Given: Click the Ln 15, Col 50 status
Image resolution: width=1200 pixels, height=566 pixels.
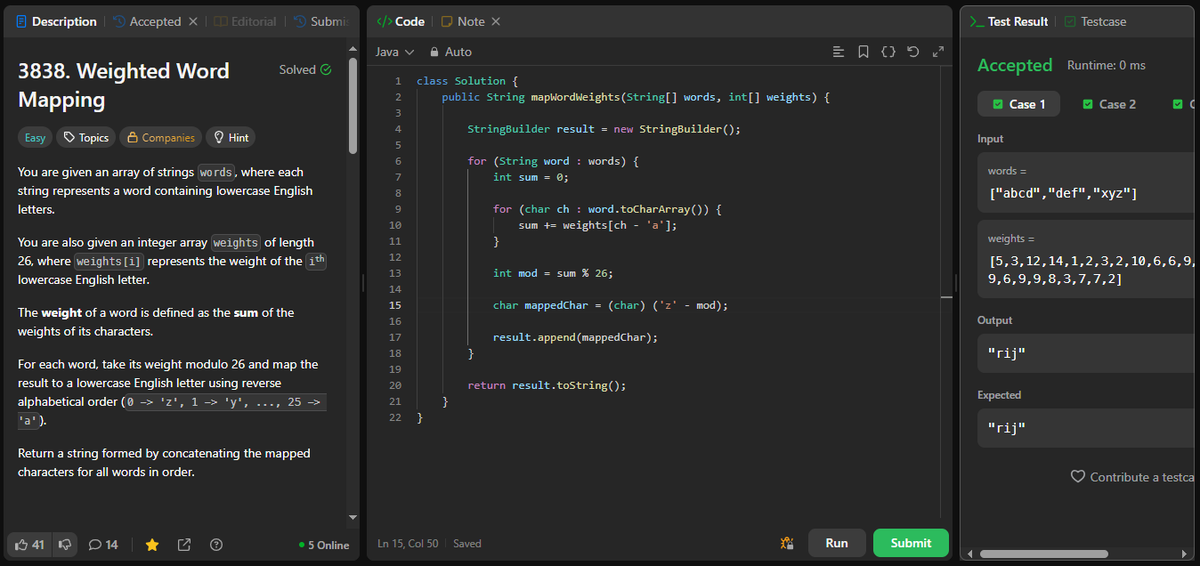Looking at the screenshot, I should (x=408, y=544).
